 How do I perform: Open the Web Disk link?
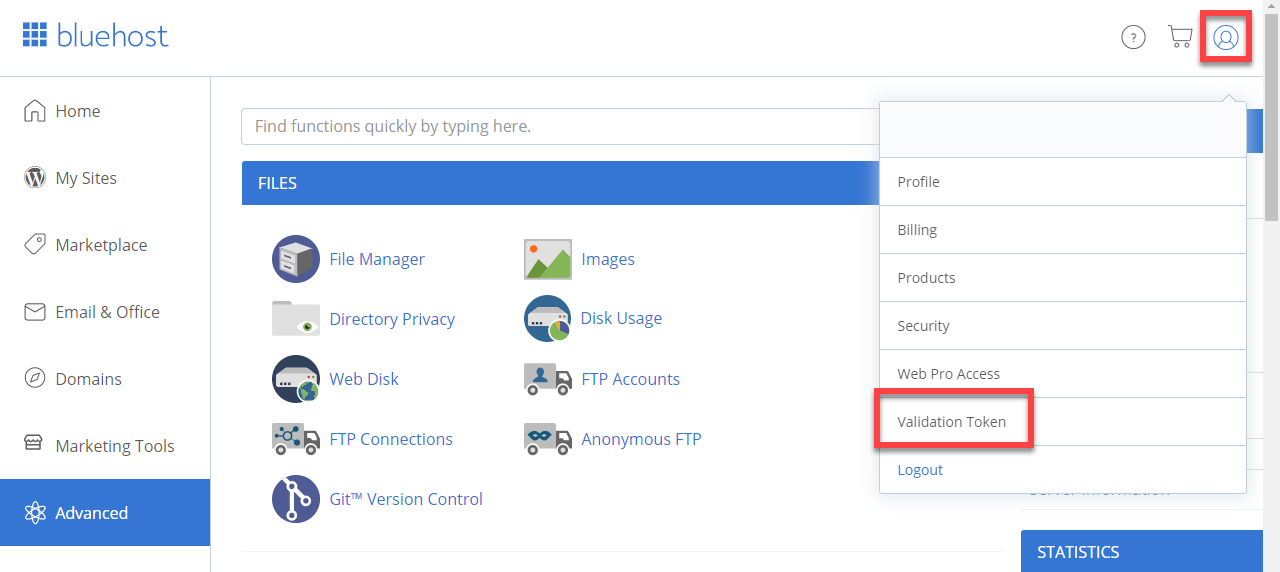click(x=364, y=379)
